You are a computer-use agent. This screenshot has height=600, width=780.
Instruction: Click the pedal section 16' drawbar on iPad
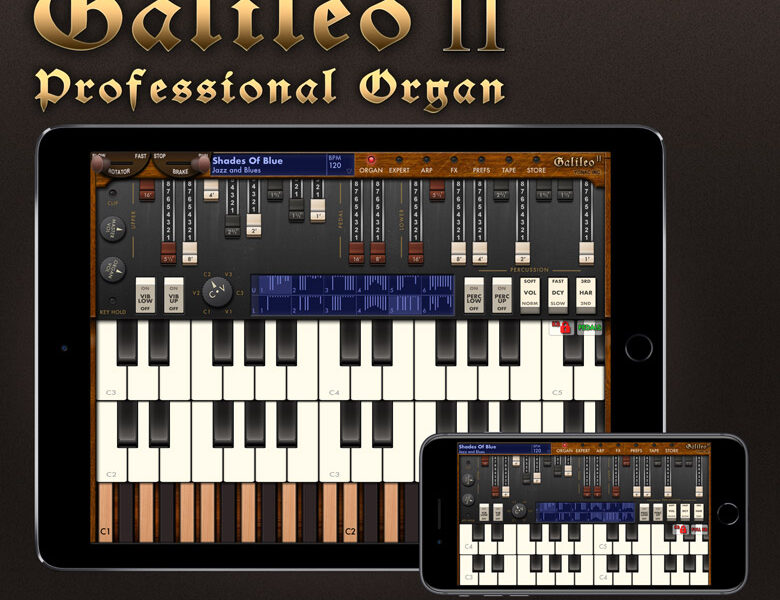[x=356, y=253]
